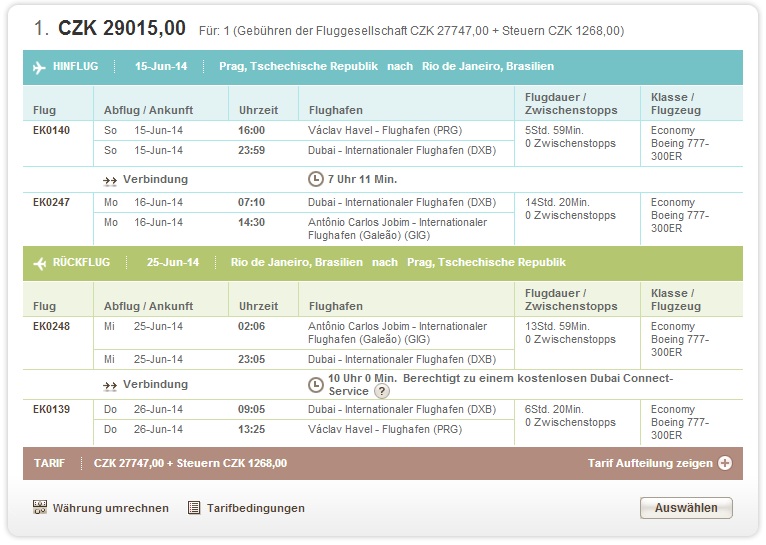The width and height of the screenshot is (766, 545).
Task: Expand fare breakdown with plus icon
Action: [725, 463]
